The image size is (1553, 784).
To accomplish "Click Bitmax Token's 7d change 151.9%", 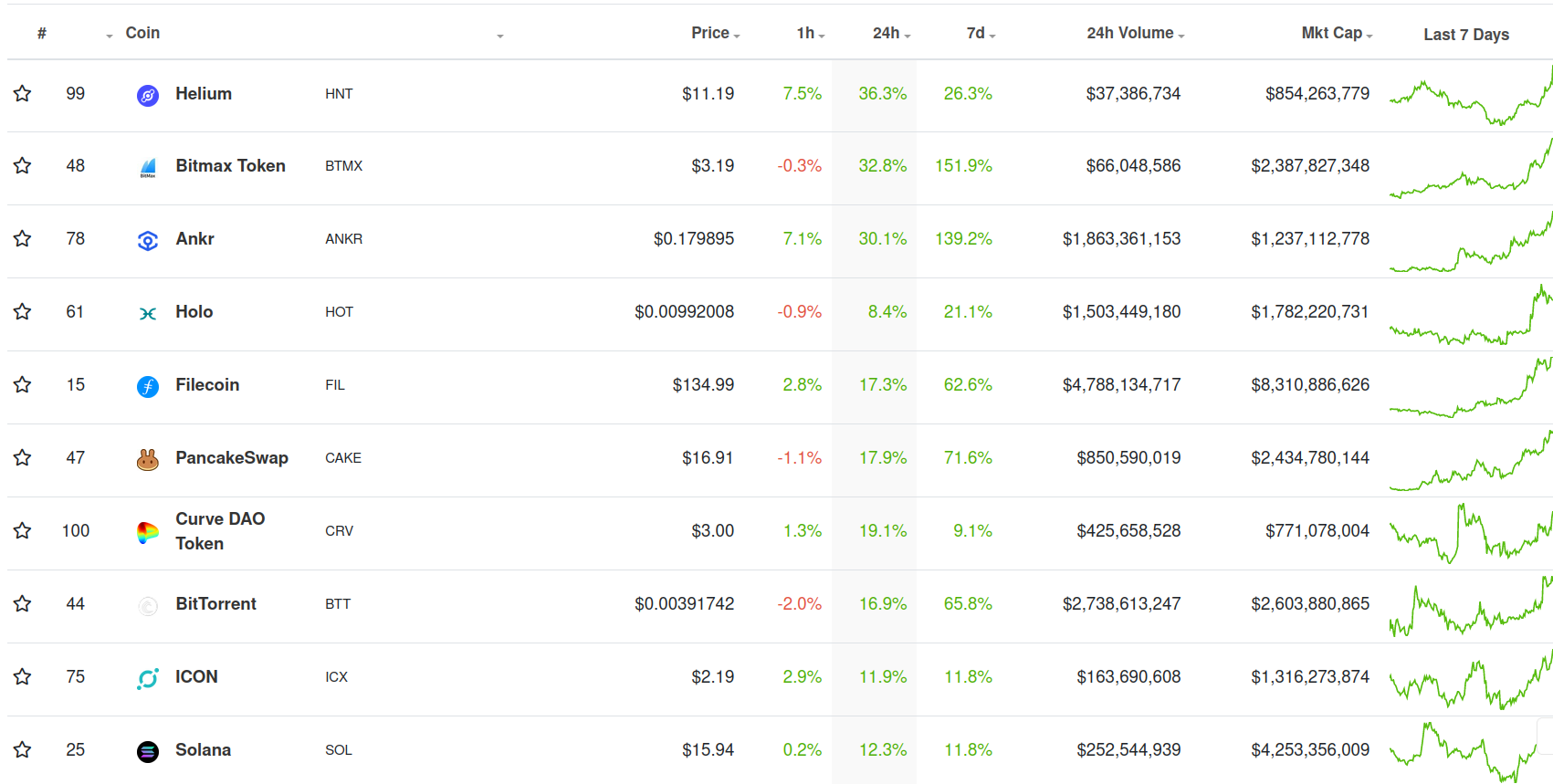I will point(963,165).
